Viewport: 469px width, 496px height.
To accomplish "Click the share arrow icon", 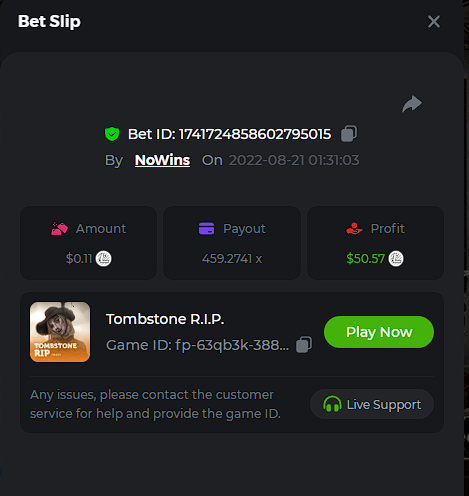I will tap(412, 104).
